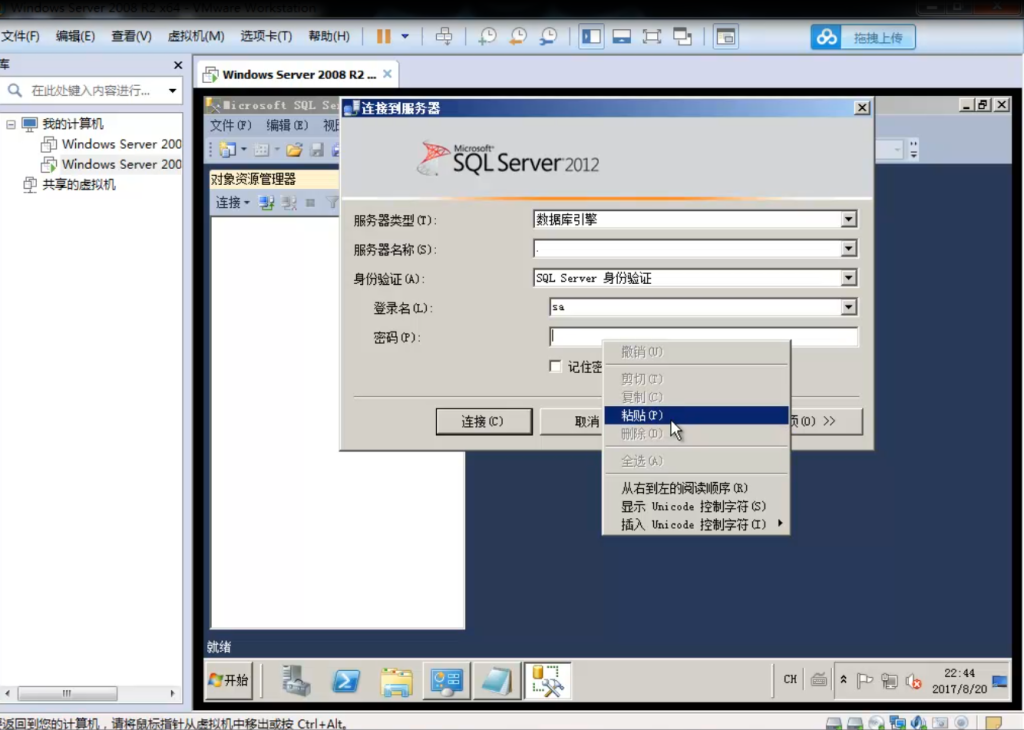Open the SSMS 文件(F) menu
Viewport: 1024px width, 730px height.
point(230,125)
